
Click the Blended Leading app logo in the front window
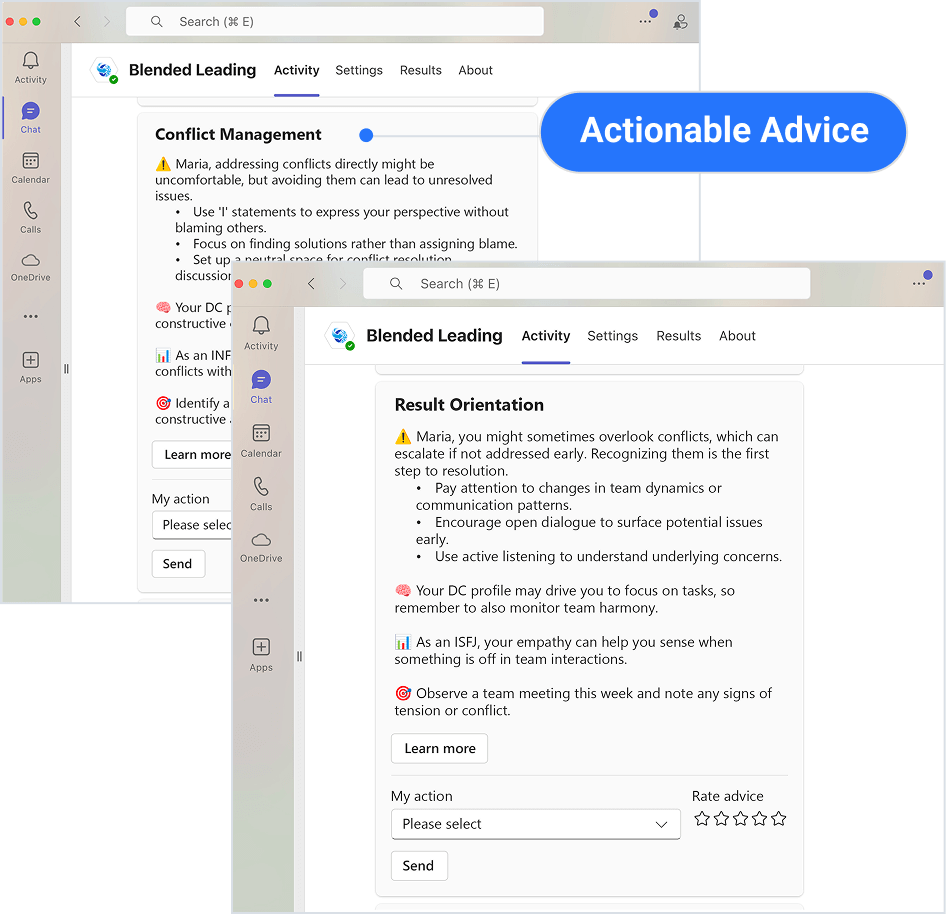click(341, 336)
